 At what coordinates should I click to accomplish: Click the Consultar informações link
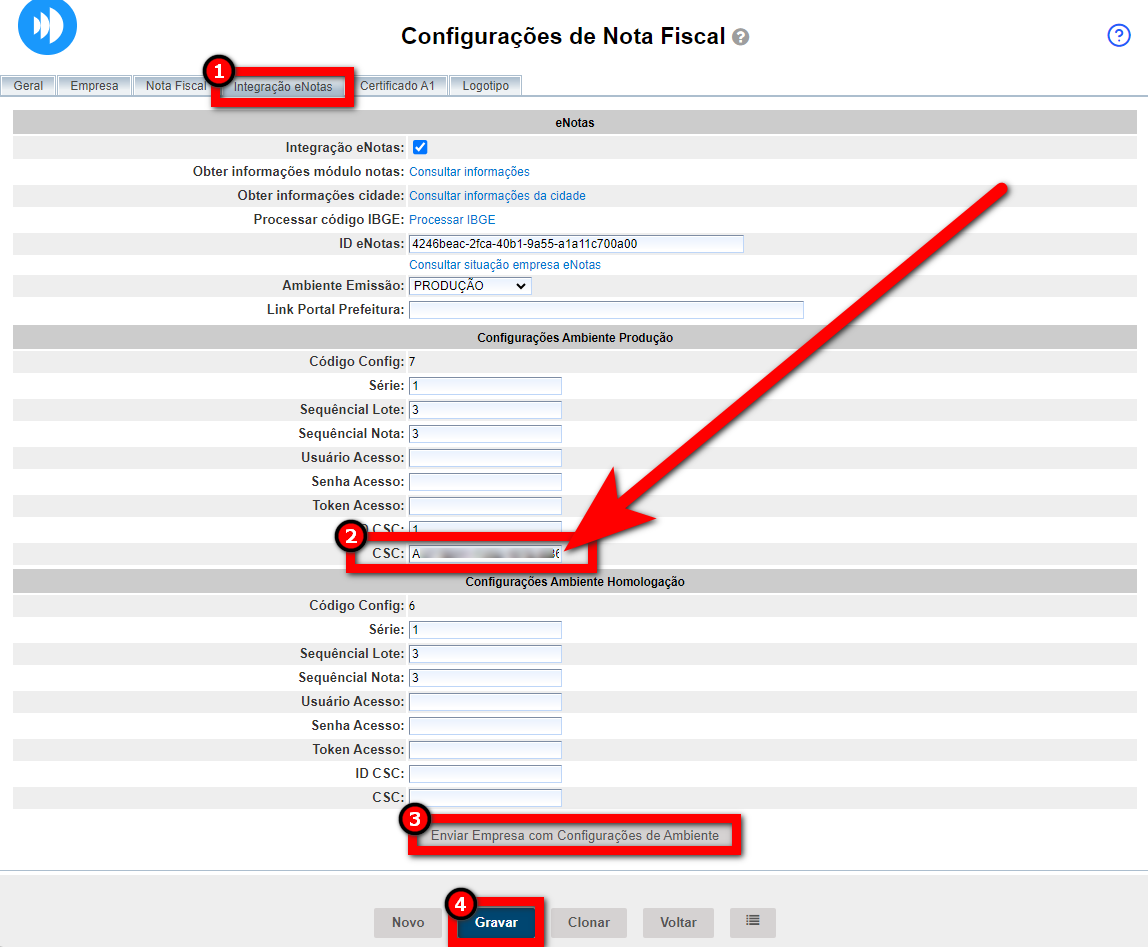[469, 172]
